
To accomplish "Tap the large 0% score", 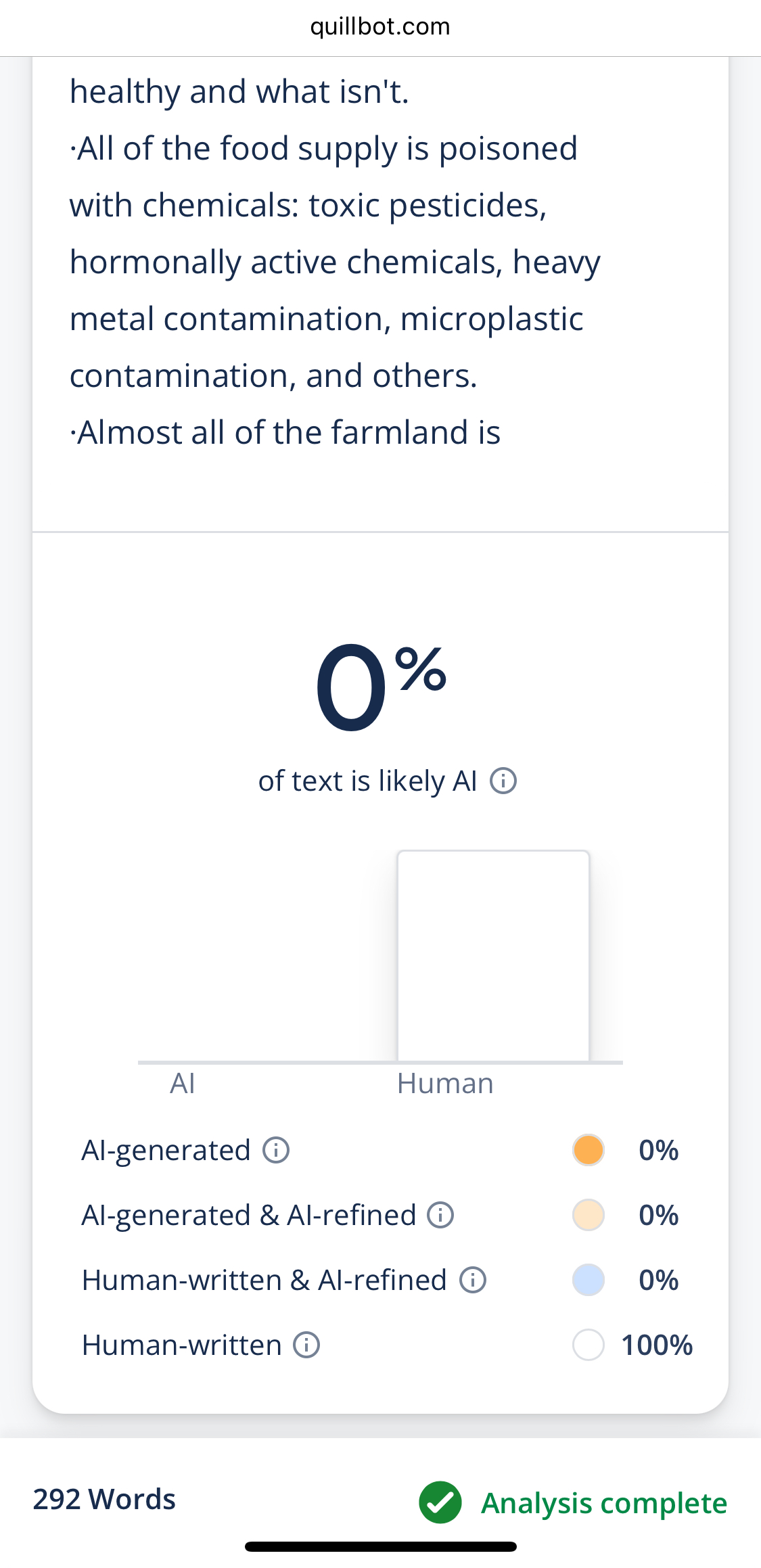I will click(380, 687).
